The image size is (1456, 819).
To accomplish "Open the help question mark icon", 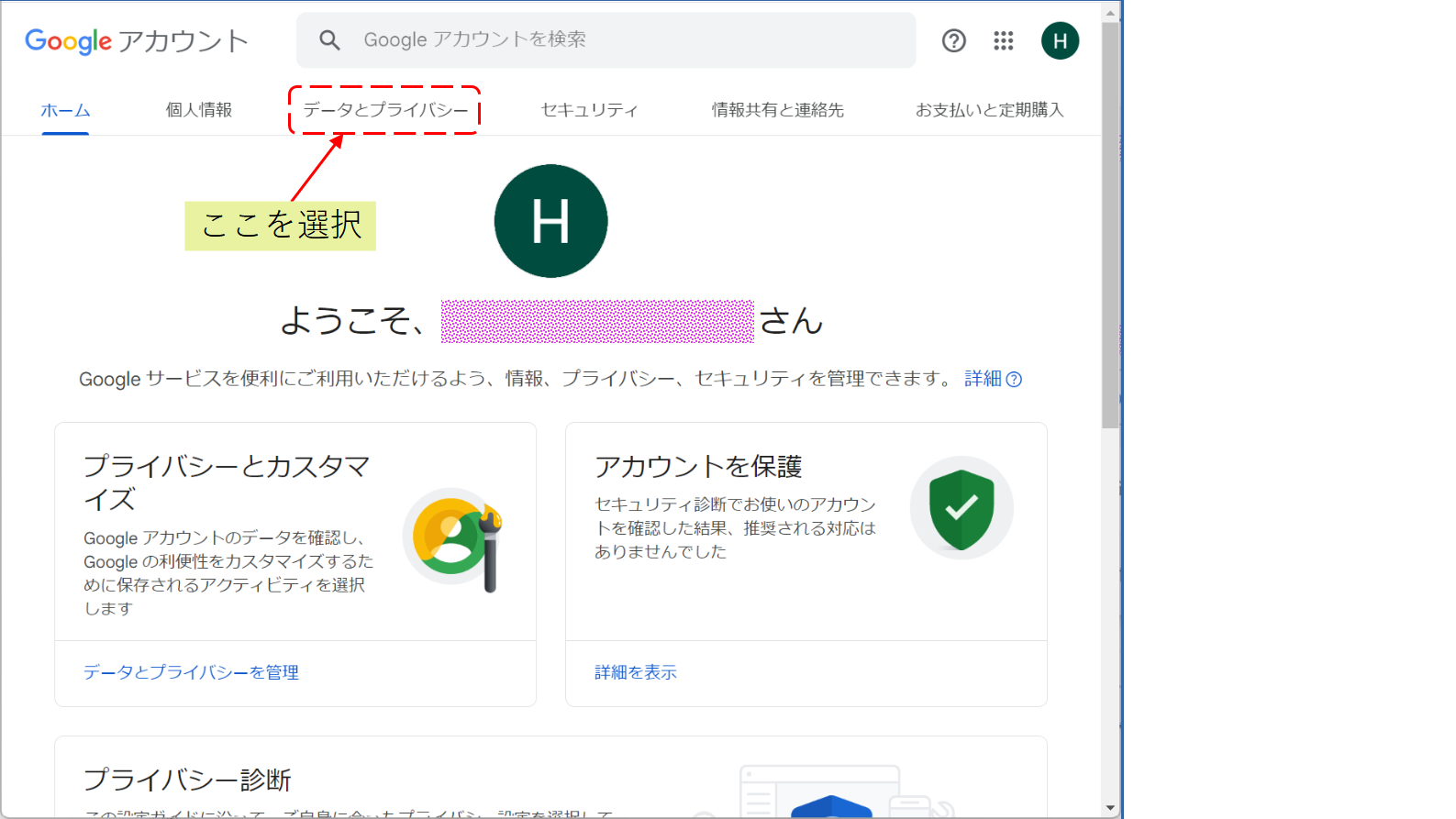I will click(954, 40).
